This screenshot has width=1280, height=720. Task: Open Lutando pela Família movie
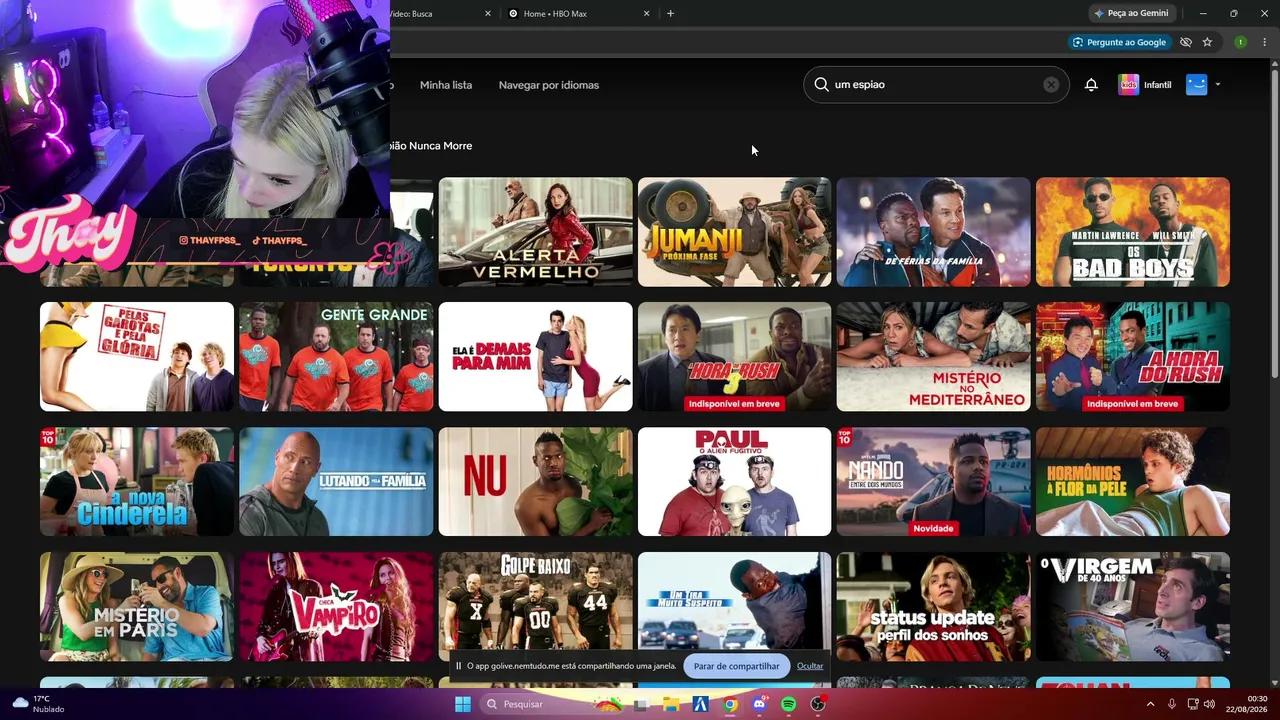336,482
